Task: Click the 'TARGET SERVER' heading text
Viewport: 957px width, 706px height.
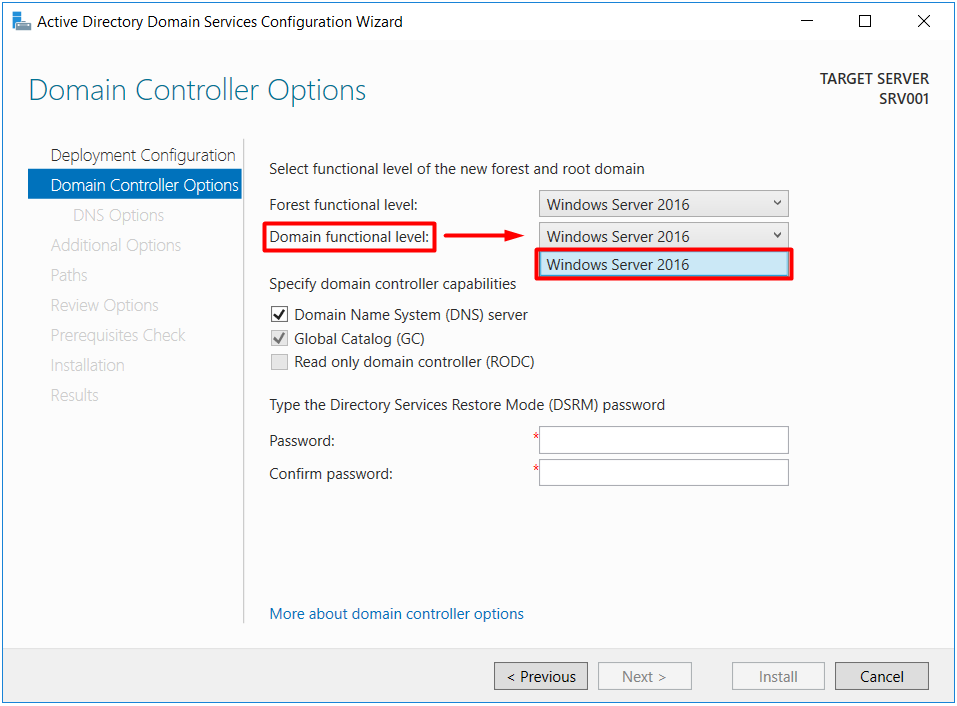Action: point(874,79)
